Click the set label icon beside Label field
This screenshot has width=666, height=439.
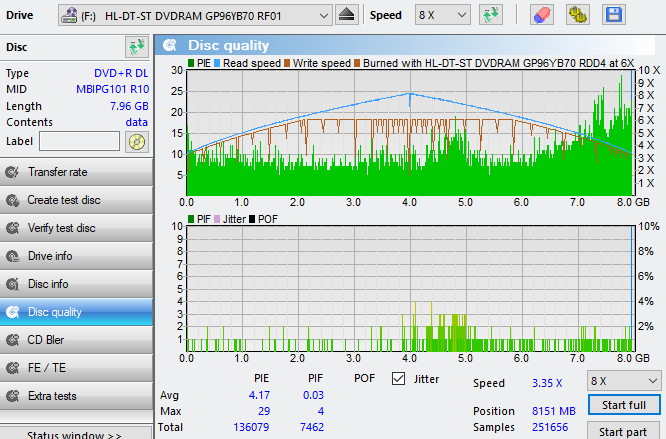137,141
